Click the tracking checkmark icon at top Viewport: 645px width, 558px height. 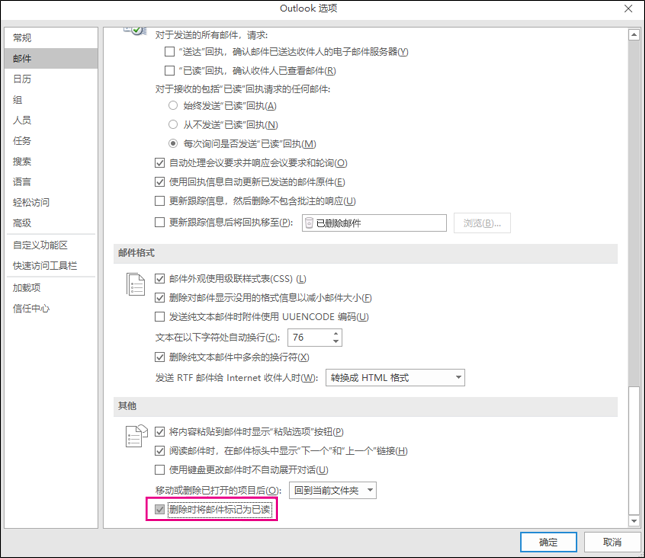pyautogui.click(x=135, y=30)
